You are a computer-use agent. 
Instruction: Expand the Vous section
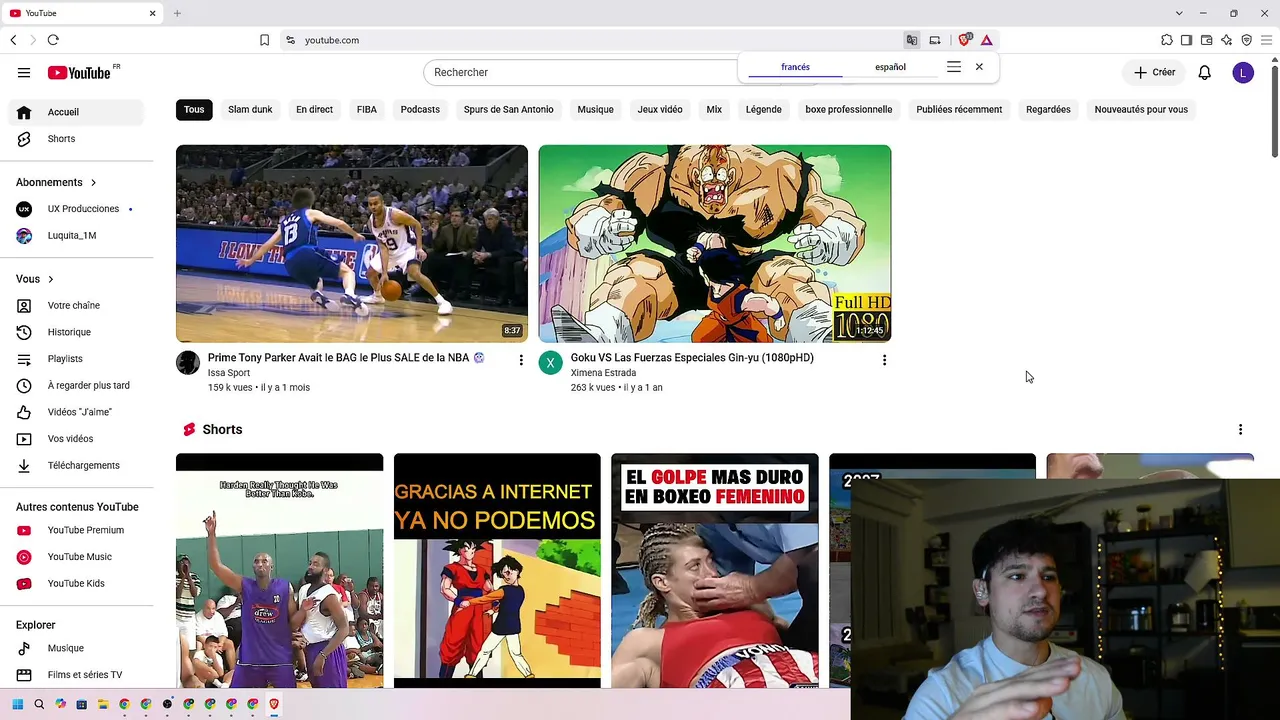coord(35,279)
